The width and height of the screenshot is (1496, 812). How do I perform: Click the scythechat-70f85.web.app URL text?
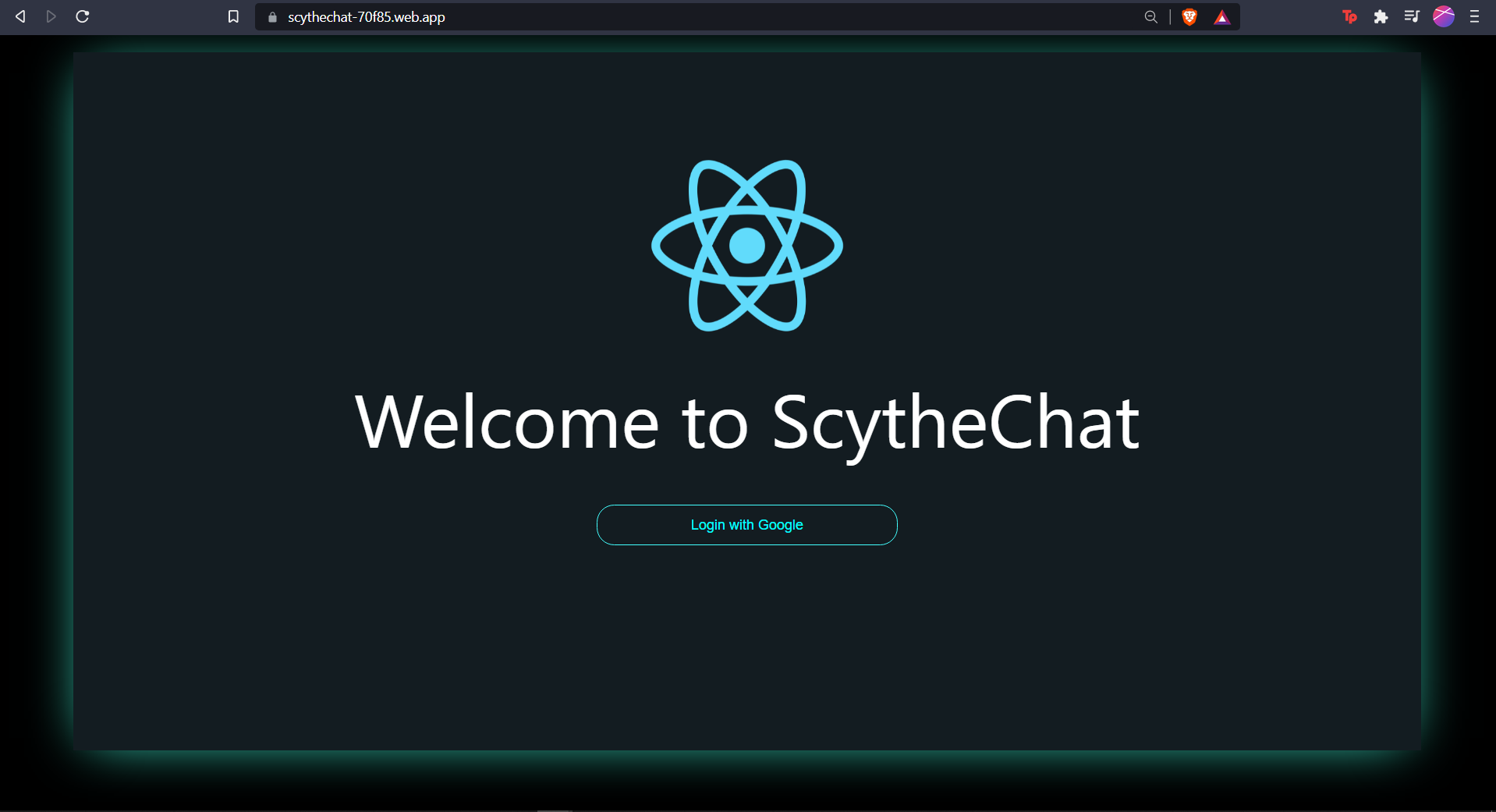tap(366, 16)
